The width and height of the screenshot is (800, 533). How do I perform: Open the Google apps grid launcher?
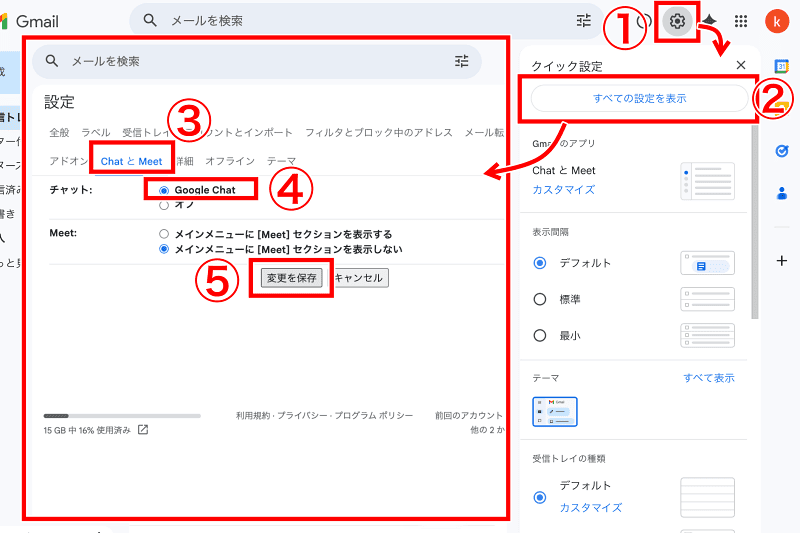(741, 21)
